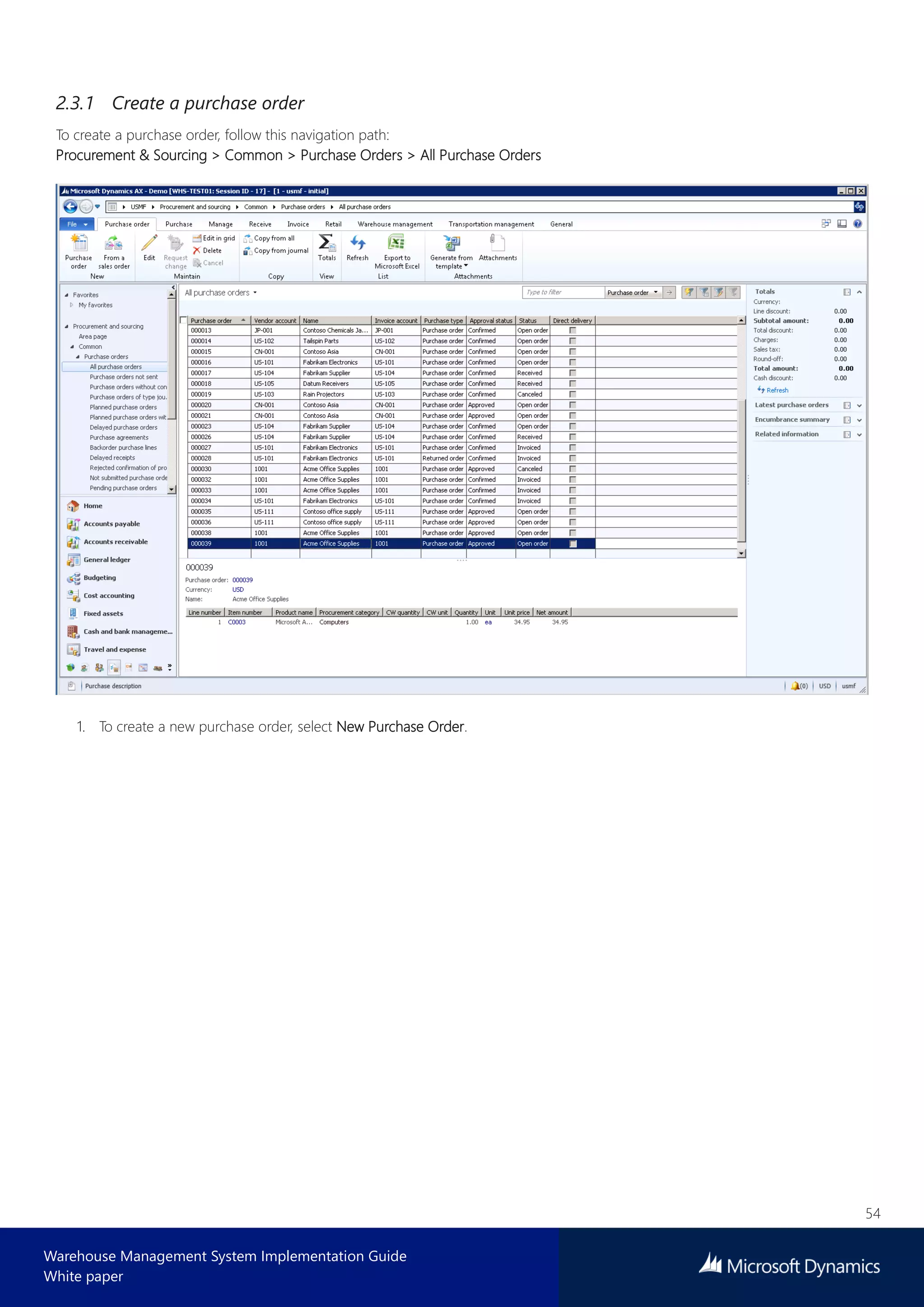Collapse the Totals factbox

point(859,292)
